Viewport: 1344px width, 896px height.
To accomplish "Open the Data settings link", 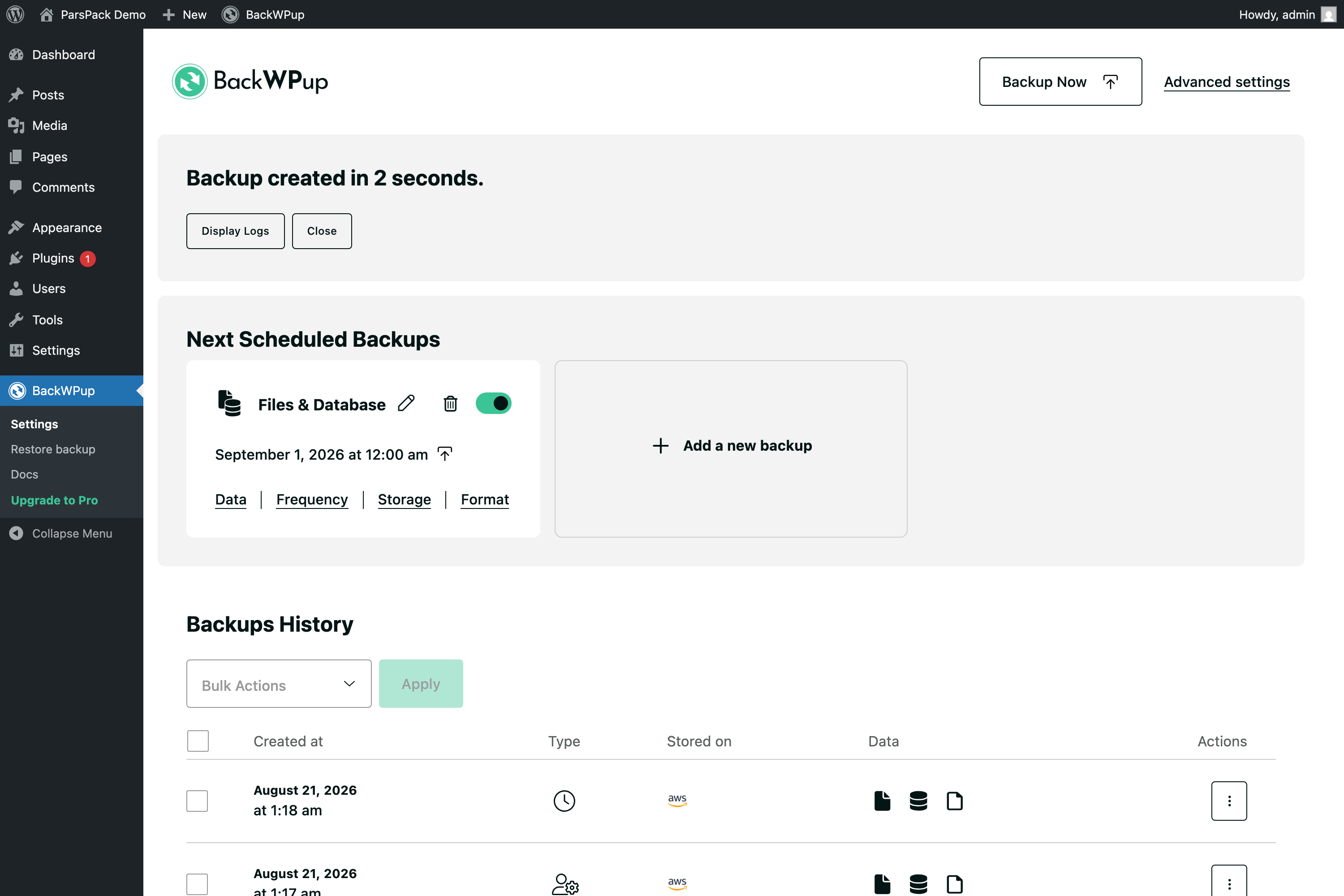I will click(231, 500).
